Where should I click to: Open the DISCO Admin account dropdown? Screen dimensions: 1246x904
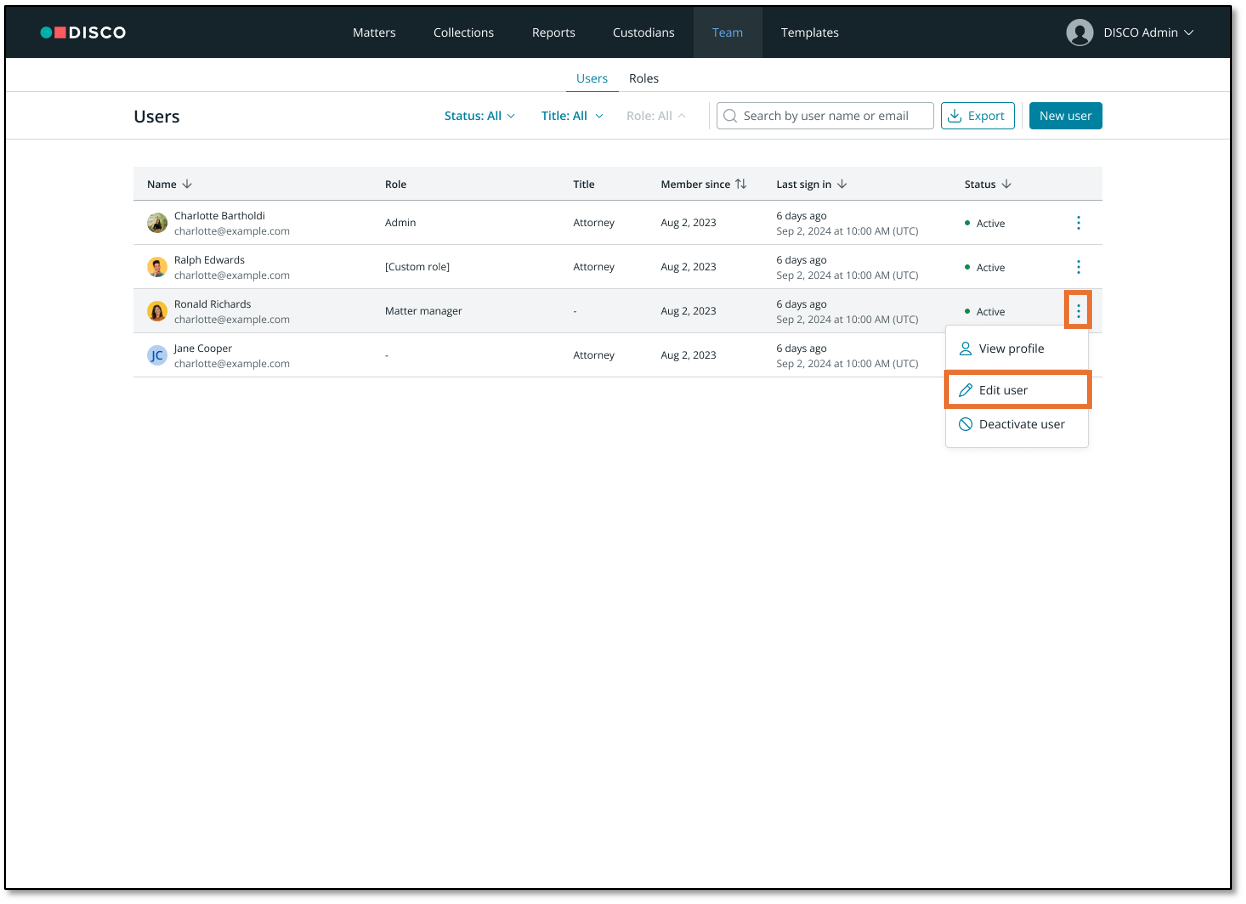click(1148, 32)
